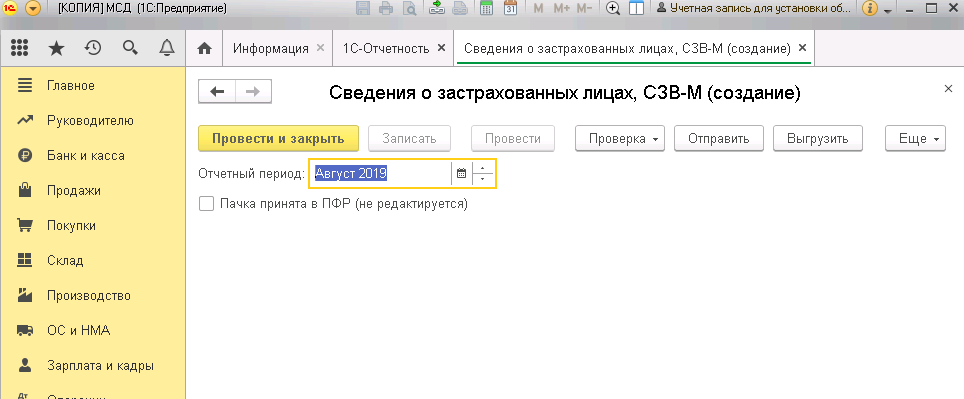Close the Информация tab

click(x=320, y=48)
